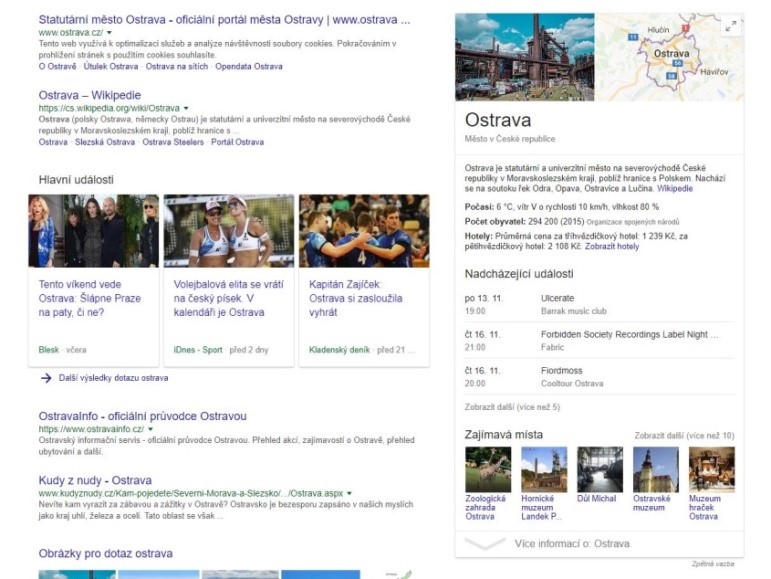This screenshot has height=579, width=771.
Task: Click Organizace spojených národů source link
Action: coord(633,222)
